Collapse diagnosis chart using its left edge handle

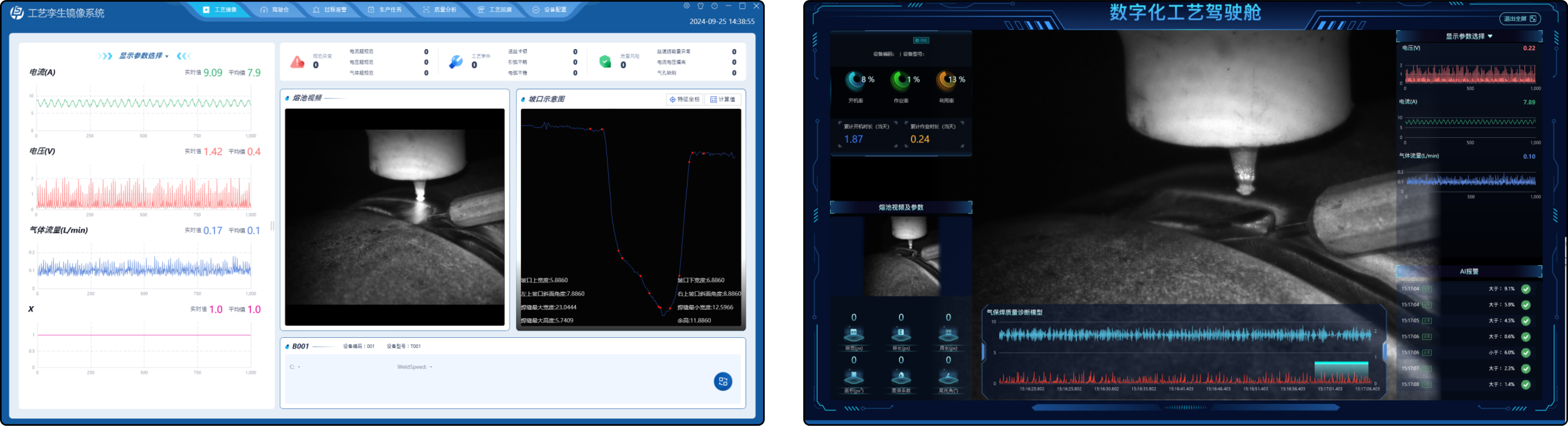(x=983, y=351)
